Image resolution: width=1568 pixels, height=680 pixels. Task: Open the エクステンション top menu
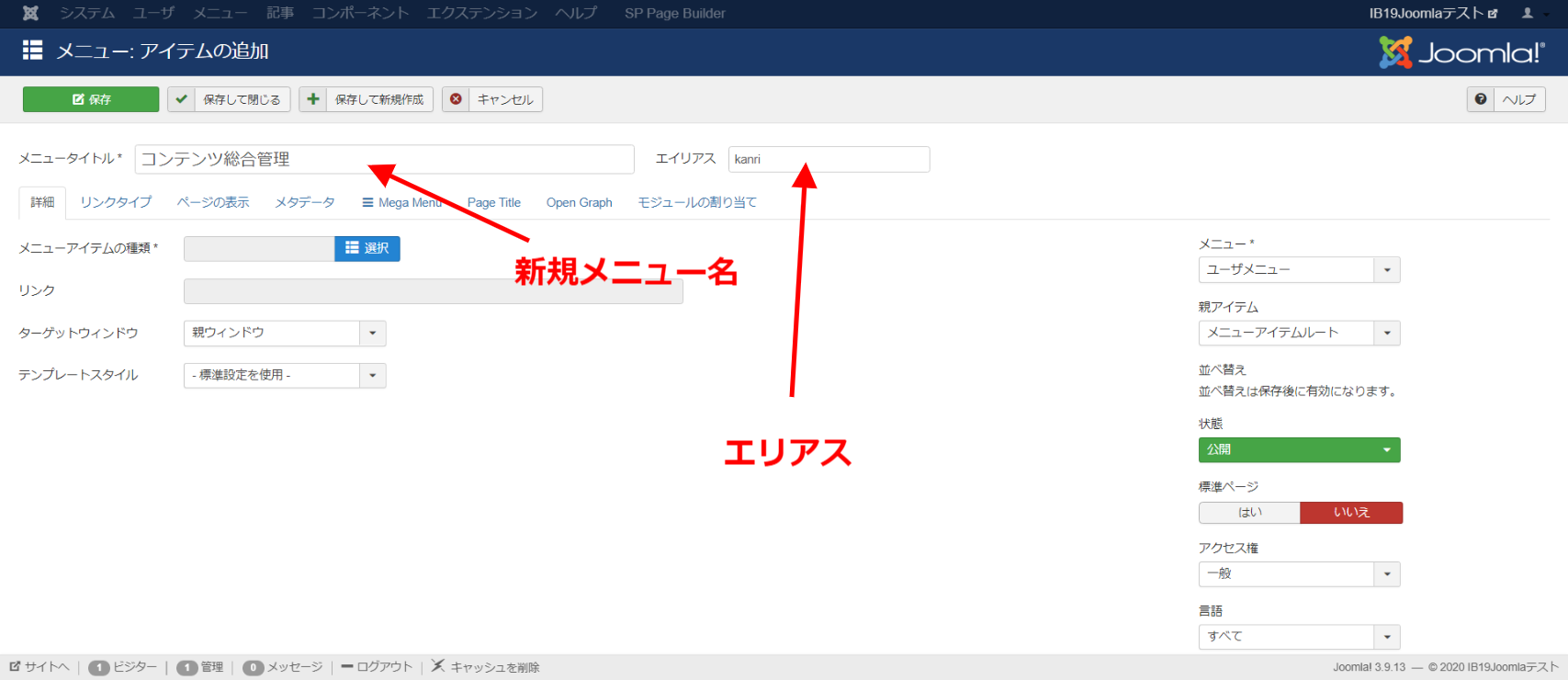(x=482, y=13)
